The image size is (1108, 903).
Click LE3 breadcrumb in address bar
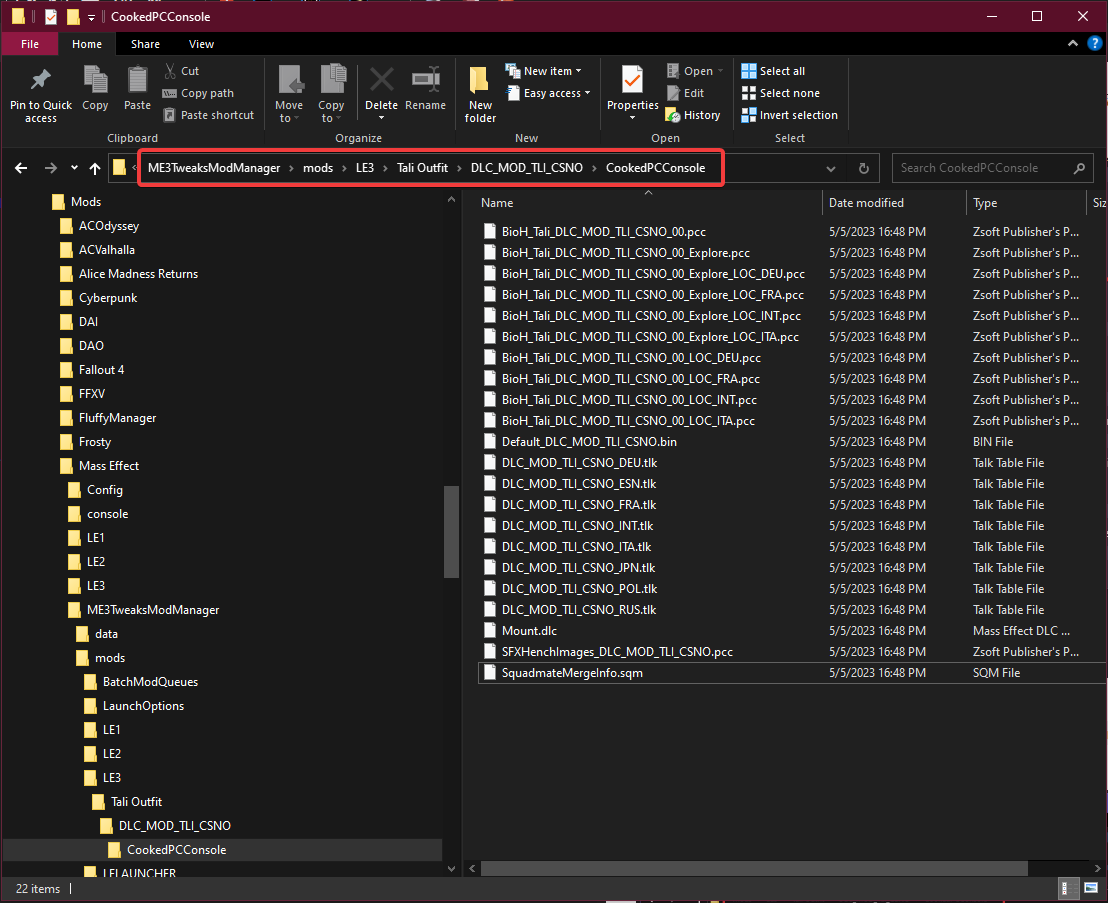click(x=365, y=168)
